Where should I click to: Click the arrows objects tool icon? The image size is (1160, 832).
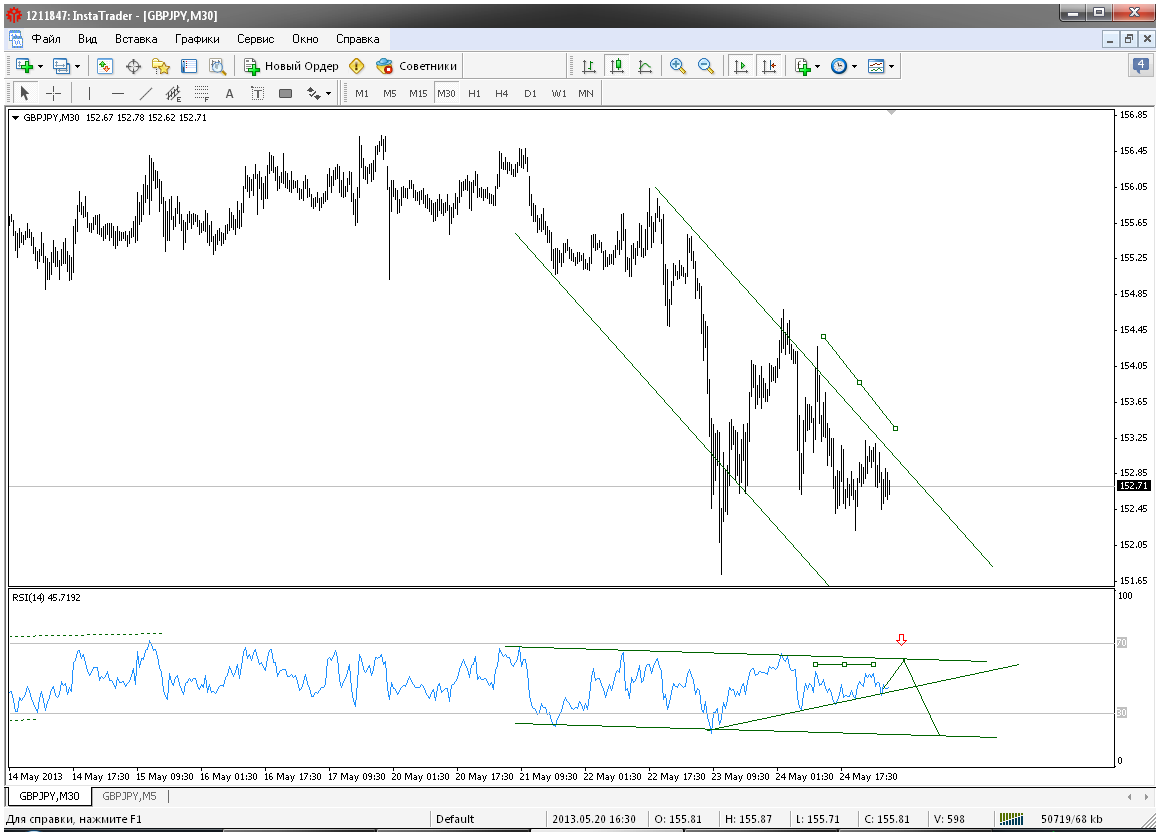[314, 93]
